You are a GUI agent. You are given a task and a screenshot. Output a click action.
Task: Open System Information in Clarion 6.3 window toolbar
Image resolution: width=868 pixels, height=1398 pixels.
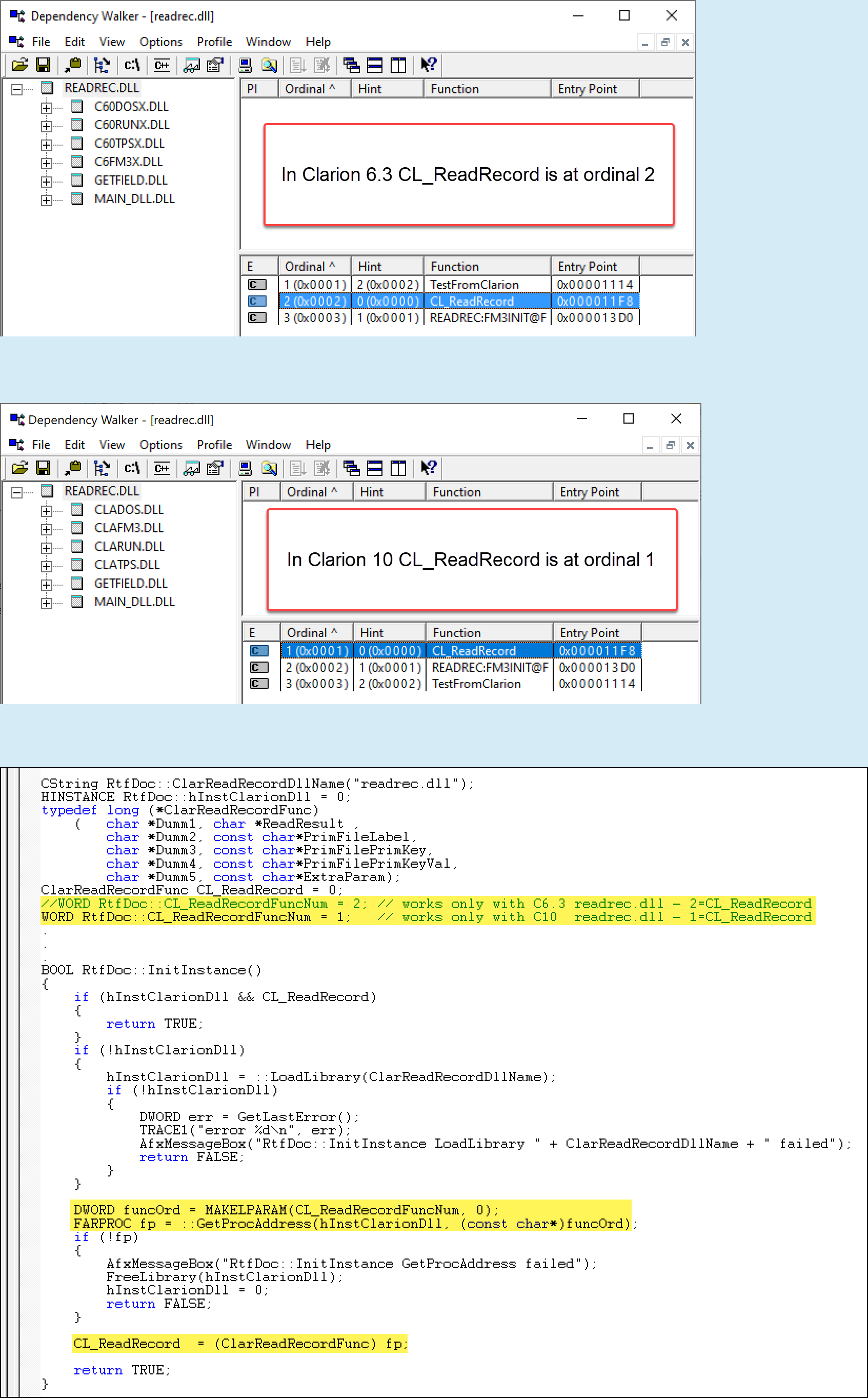(x=245, y=65)
